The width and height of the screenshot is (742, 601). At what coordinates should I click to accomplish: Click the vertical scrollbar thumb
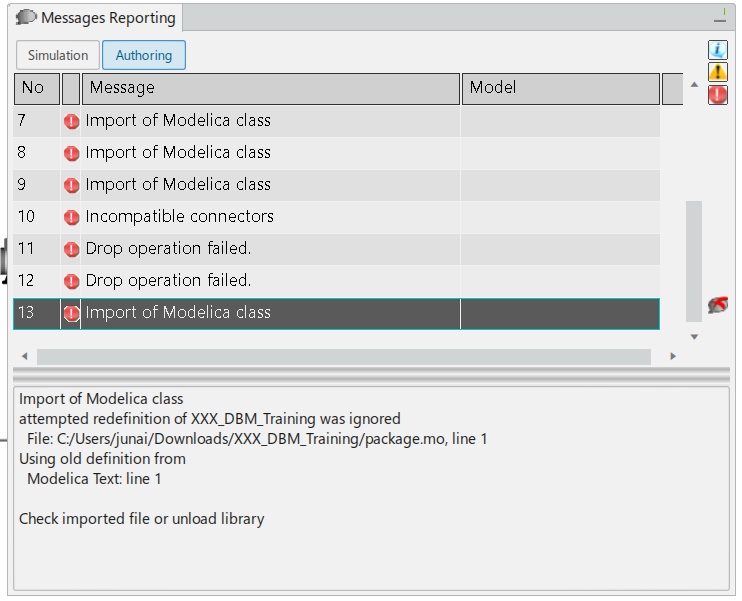coord(693,260)
